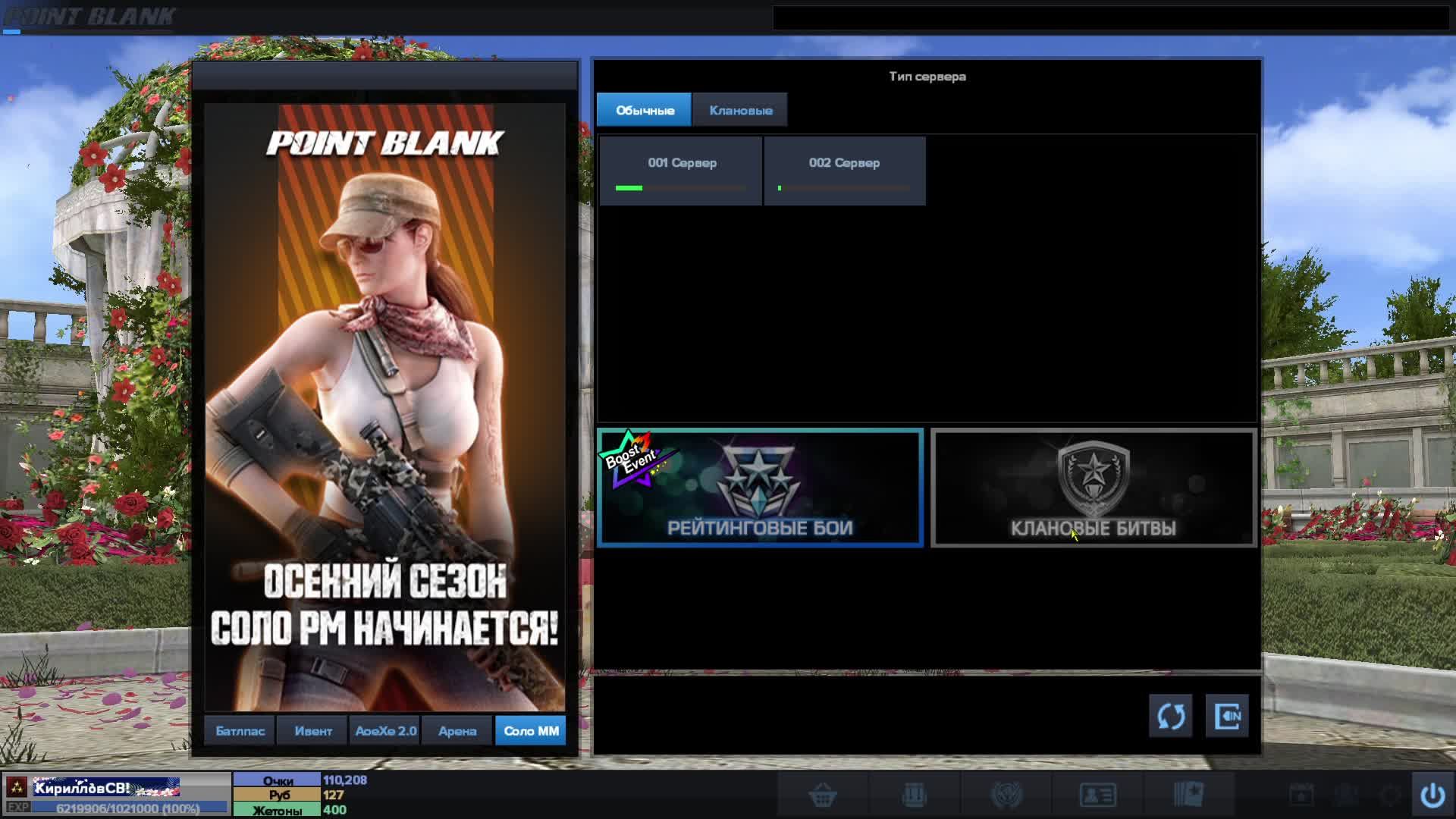Open the star cards collection icon

click(1188, 795)
